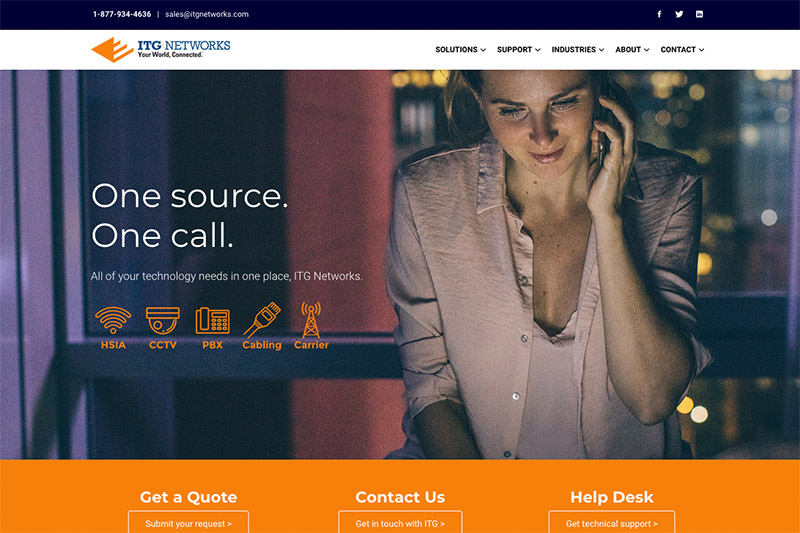Click the Get technical support button

coord(611,522)
